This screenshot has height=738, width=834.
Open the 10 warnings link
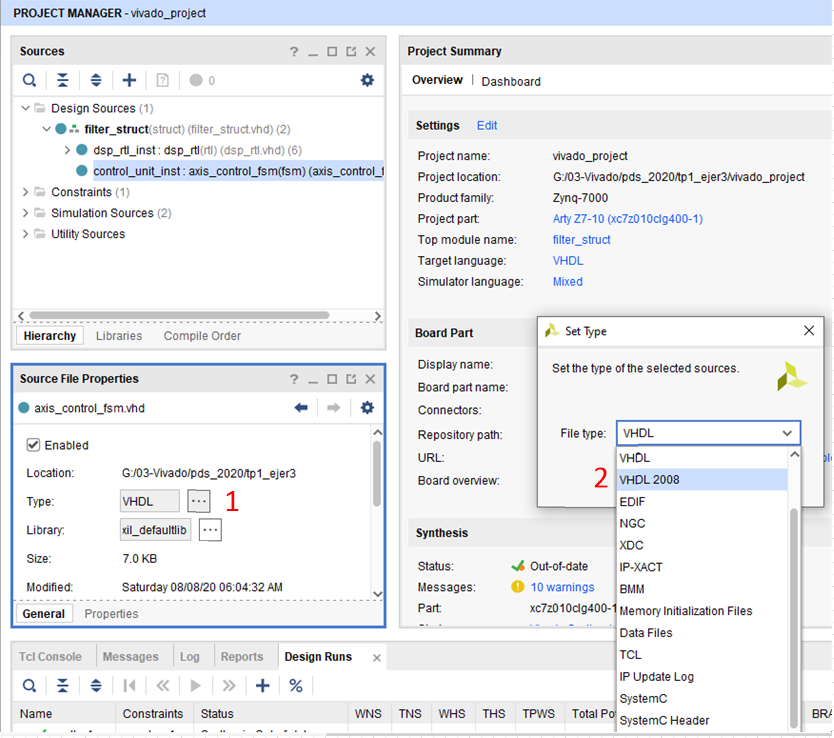click(562, 587)
